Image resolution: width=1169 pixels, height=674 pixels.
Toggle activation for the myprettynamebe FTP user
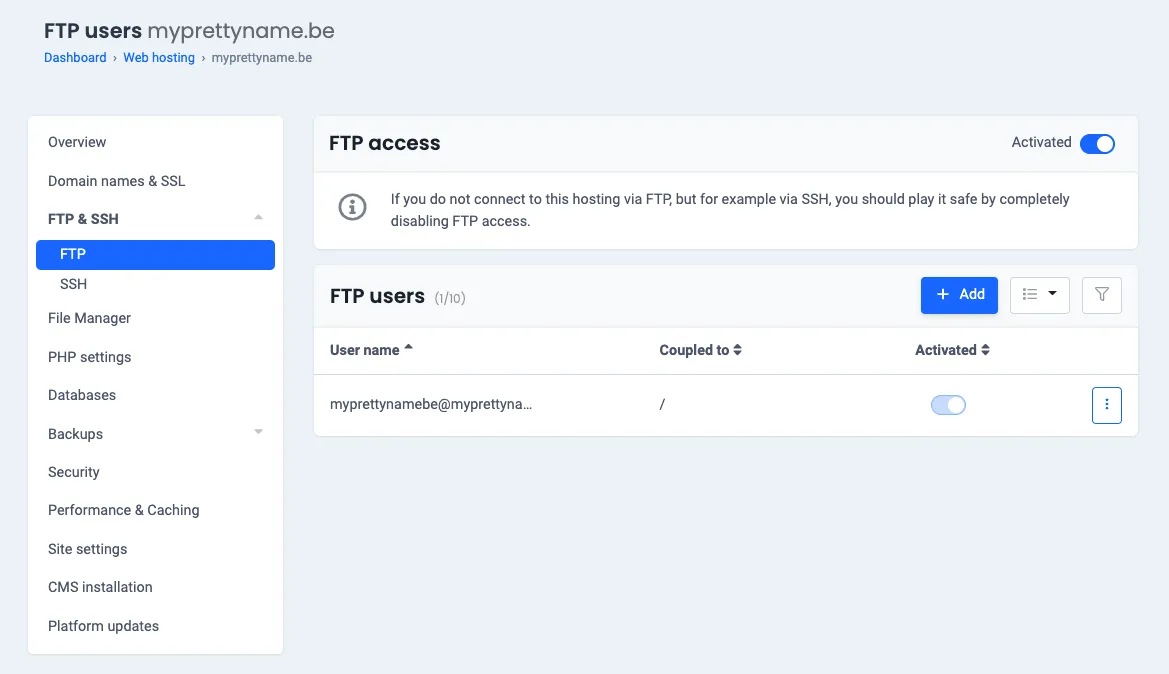(948, 405)
